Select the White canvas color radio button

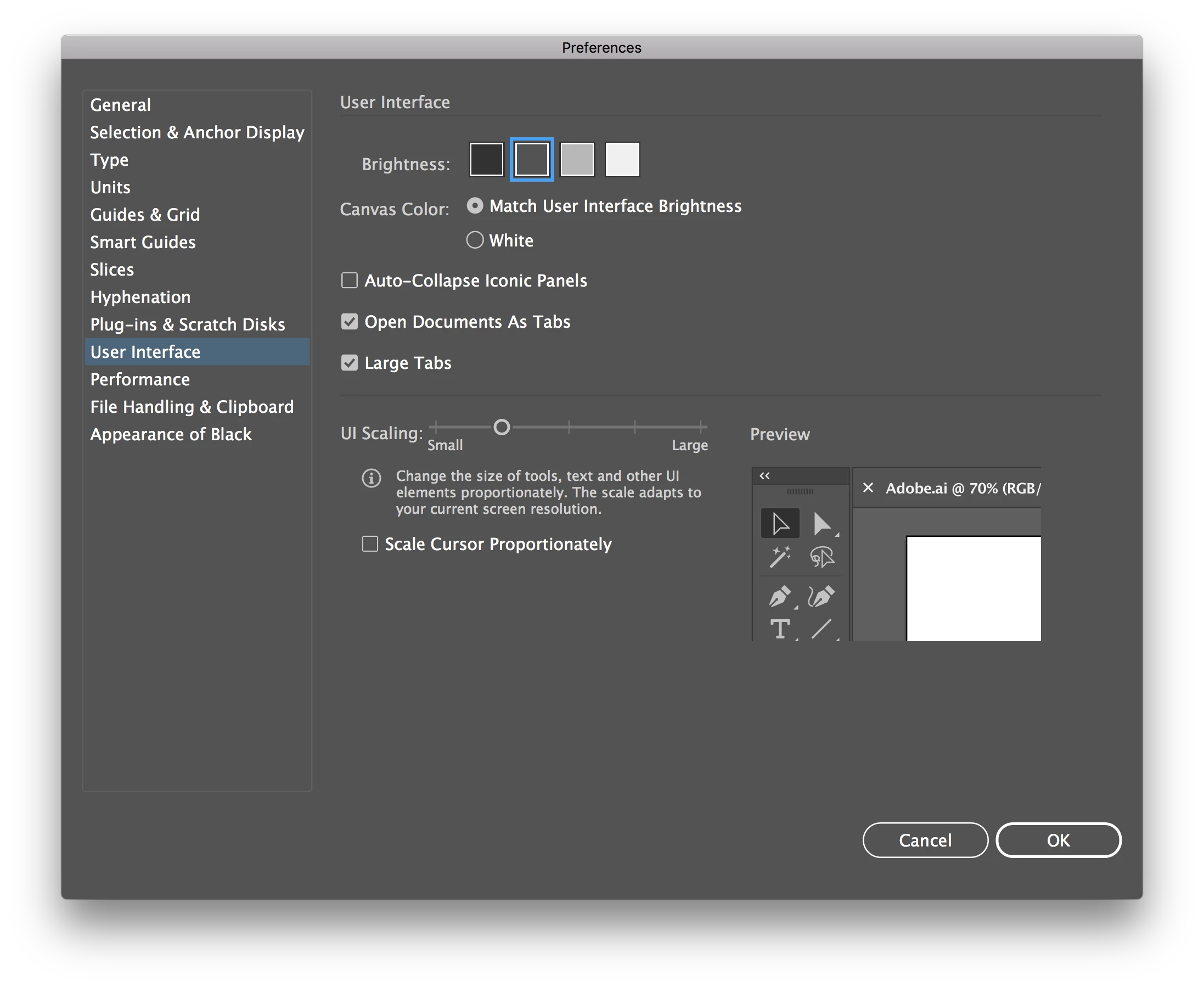(475, 240)
